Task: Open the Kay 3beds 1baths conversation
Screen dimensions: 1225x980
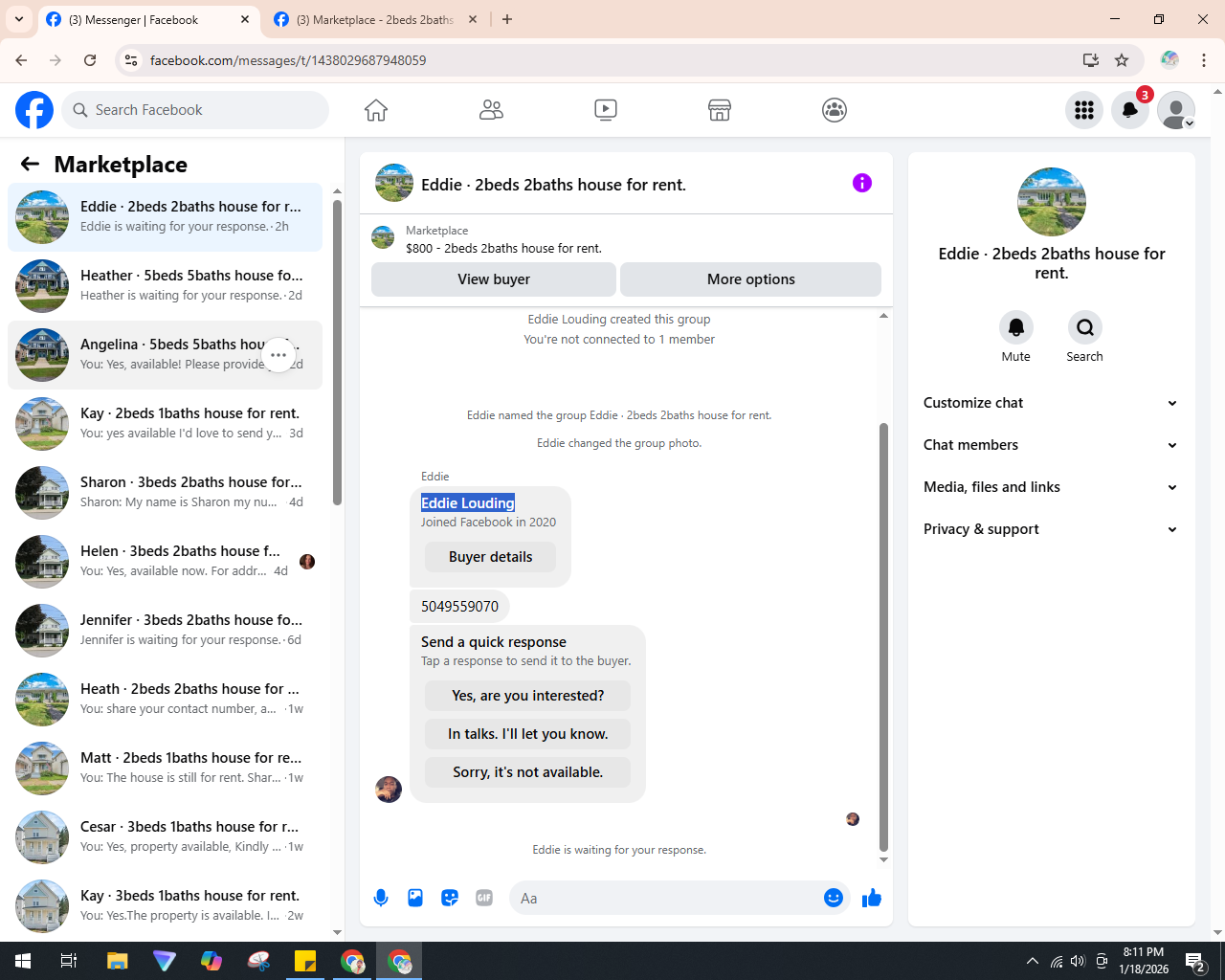Action: (x=166, y=906)
